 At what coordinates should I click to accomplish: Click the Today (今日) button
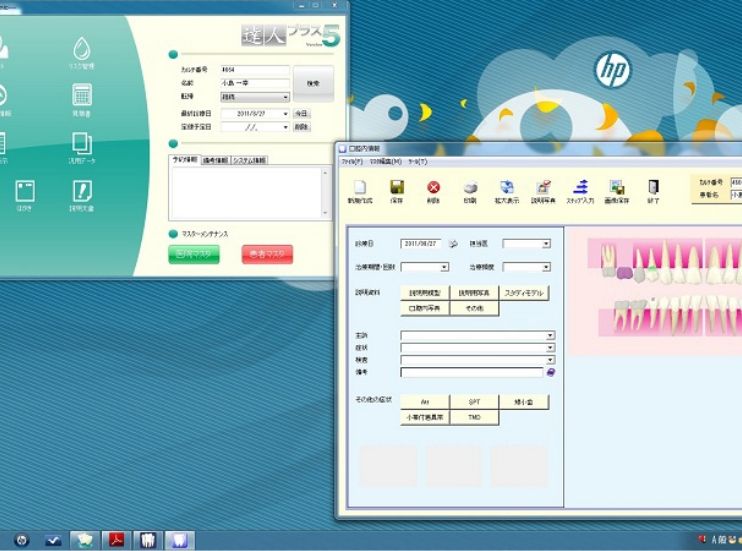[x=301, y=114]
